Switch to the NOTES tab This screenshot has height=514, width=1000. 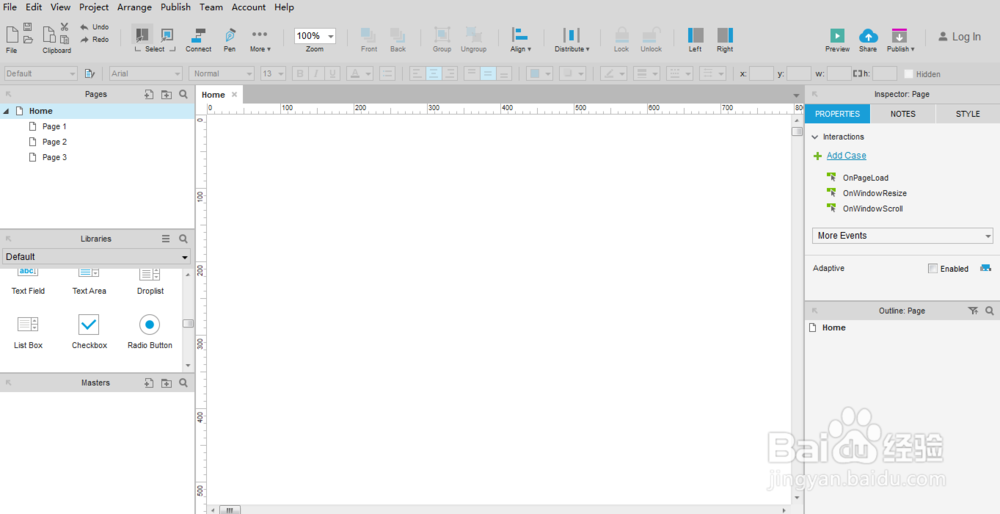[x=902, y=114]
